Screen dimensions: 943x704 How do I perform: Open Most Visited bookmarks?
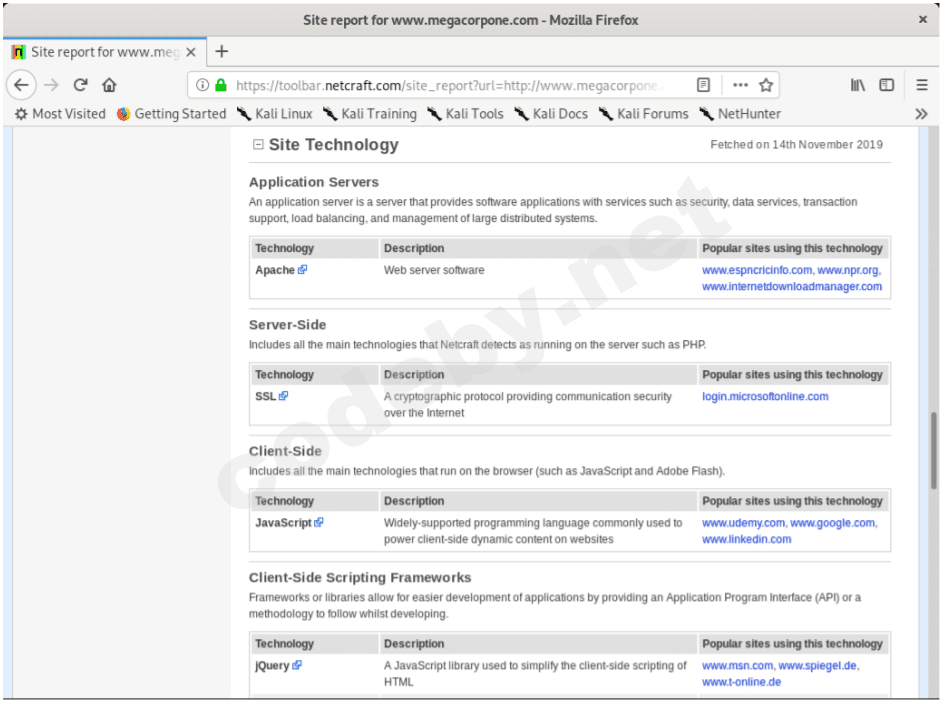[60, 114]
